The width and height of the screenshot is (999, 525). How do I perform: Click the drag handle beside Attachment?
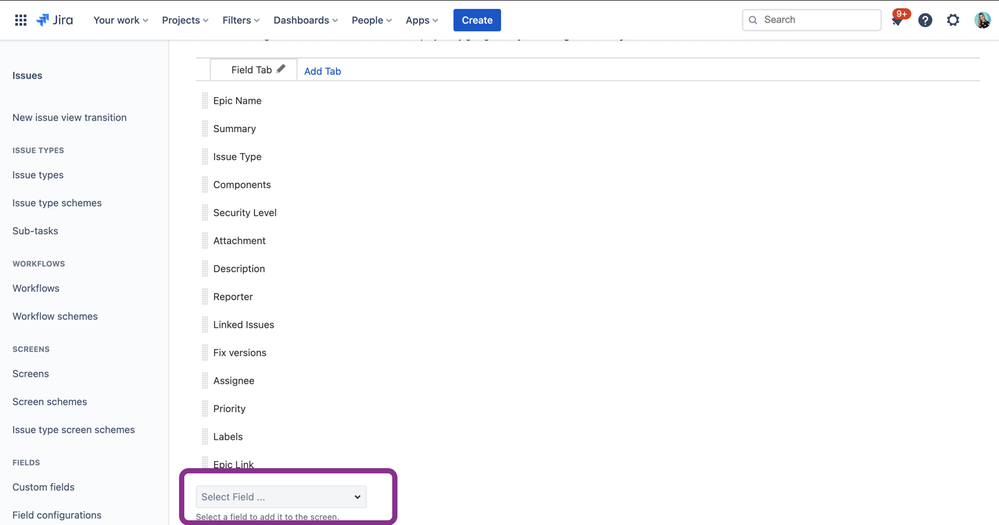pos(205,240)
